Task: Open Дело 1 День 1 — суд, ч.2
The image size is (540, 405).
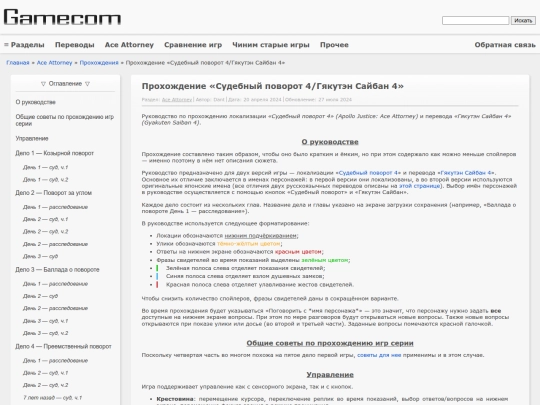Action: click(x=45, y=180)
